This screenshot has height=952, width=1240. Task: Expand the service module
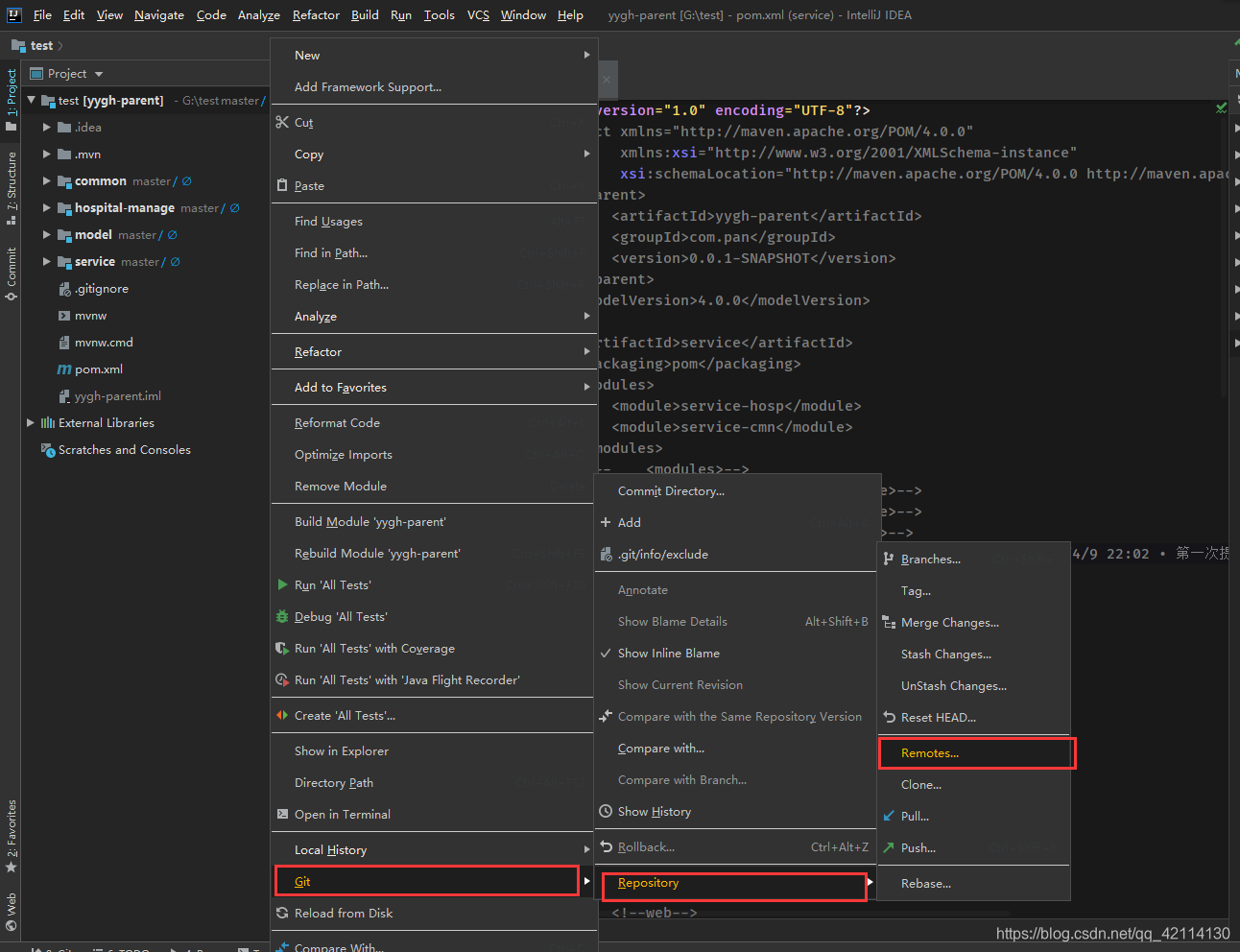point(46,261)
